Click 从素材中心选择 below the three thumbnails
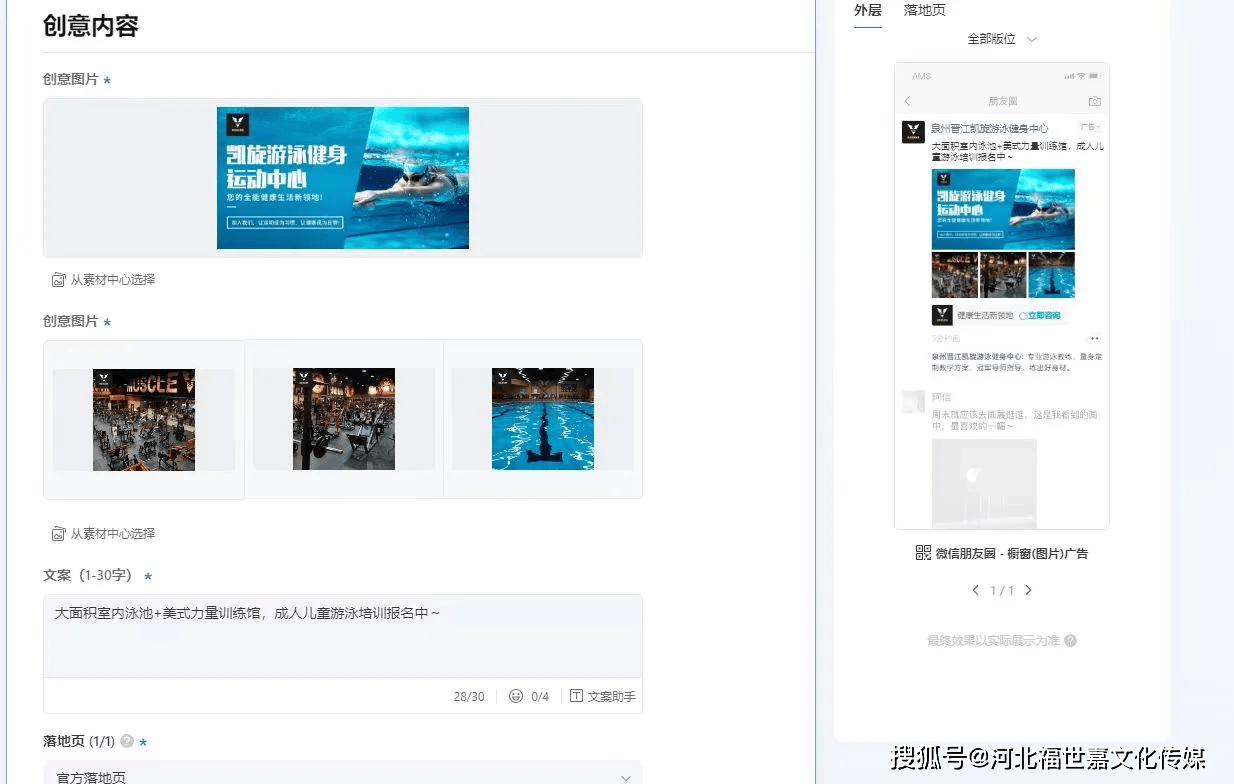 click(112, 534)
